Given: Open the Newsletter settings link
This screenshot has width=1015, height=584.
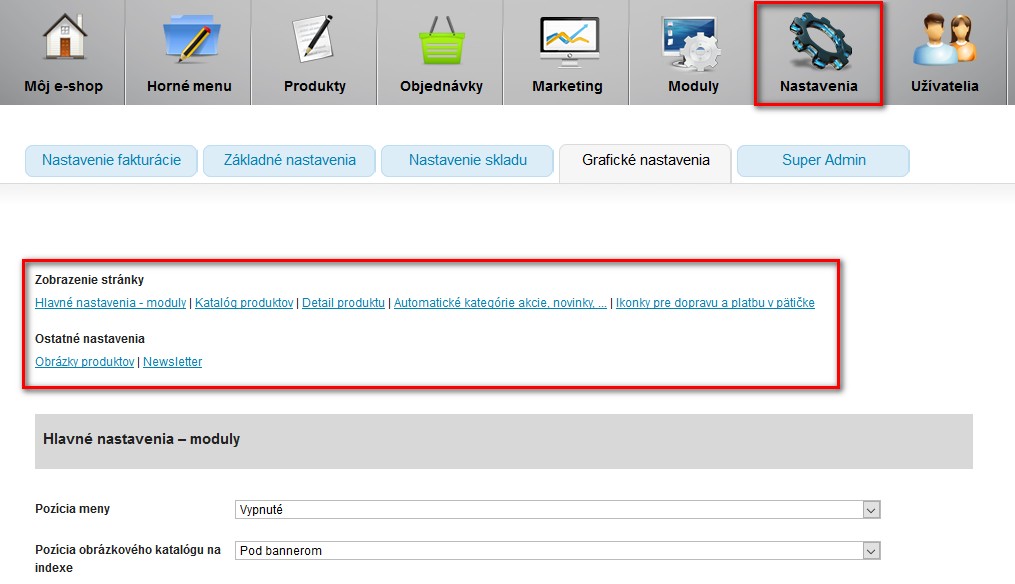Looking at the screenshot, I should pos(172,362).
